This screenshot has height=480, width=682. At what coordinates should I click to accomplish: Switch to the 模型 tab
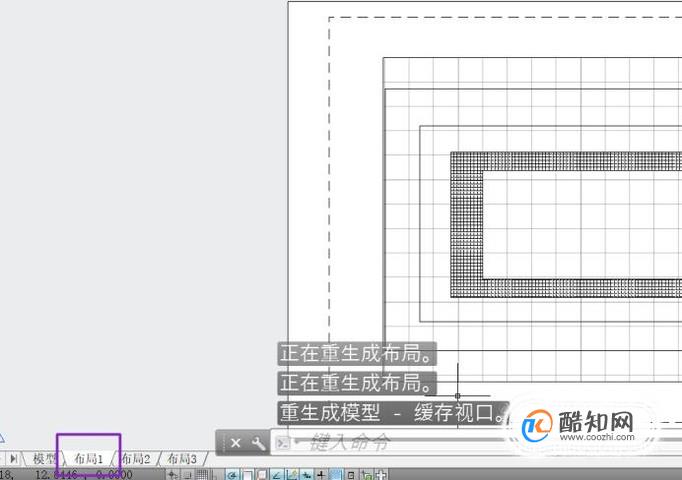tap(44, 458)
